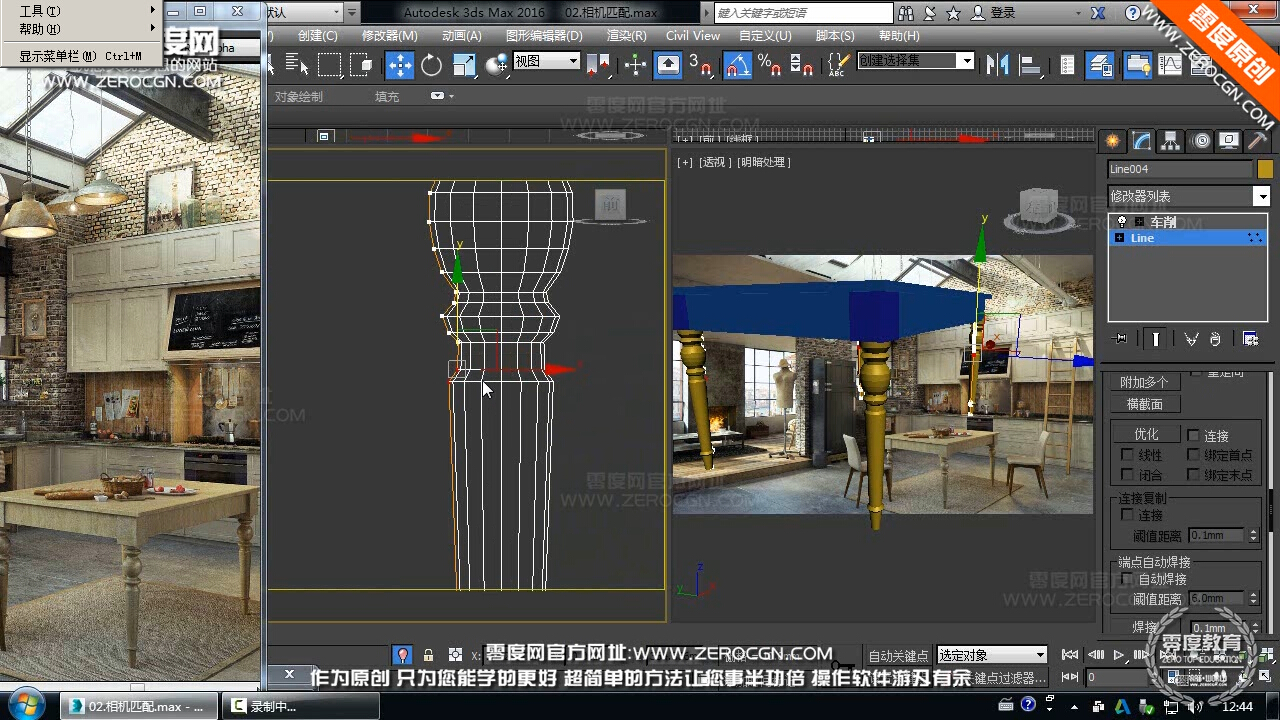The height and width of the screenshot is (720, 1280).
Task: Toggle Window/Crossing selection mode
Action: click(x=361, y=66)
